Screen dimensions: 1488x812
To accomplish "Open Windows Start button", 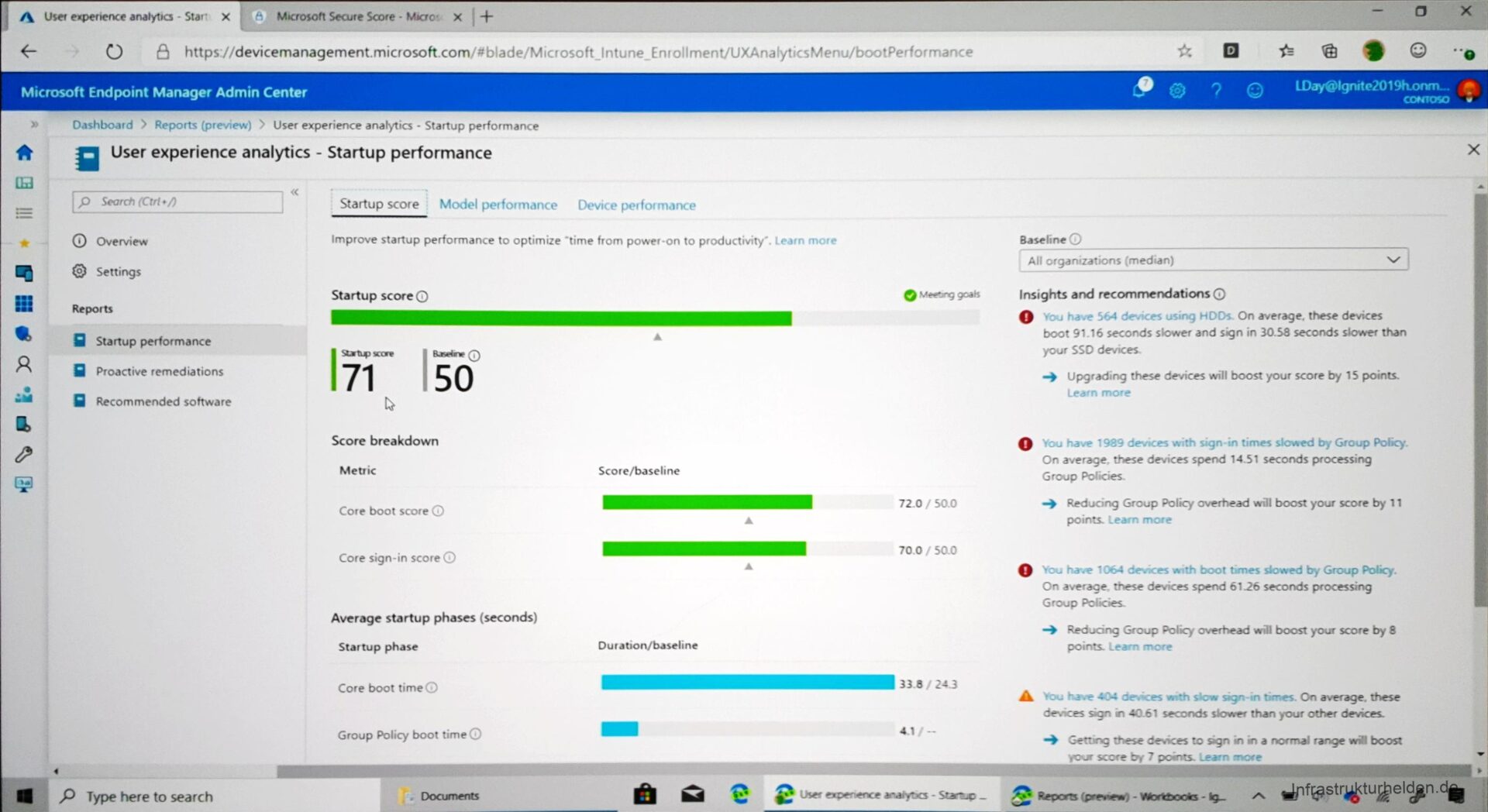I will [24, 796].
